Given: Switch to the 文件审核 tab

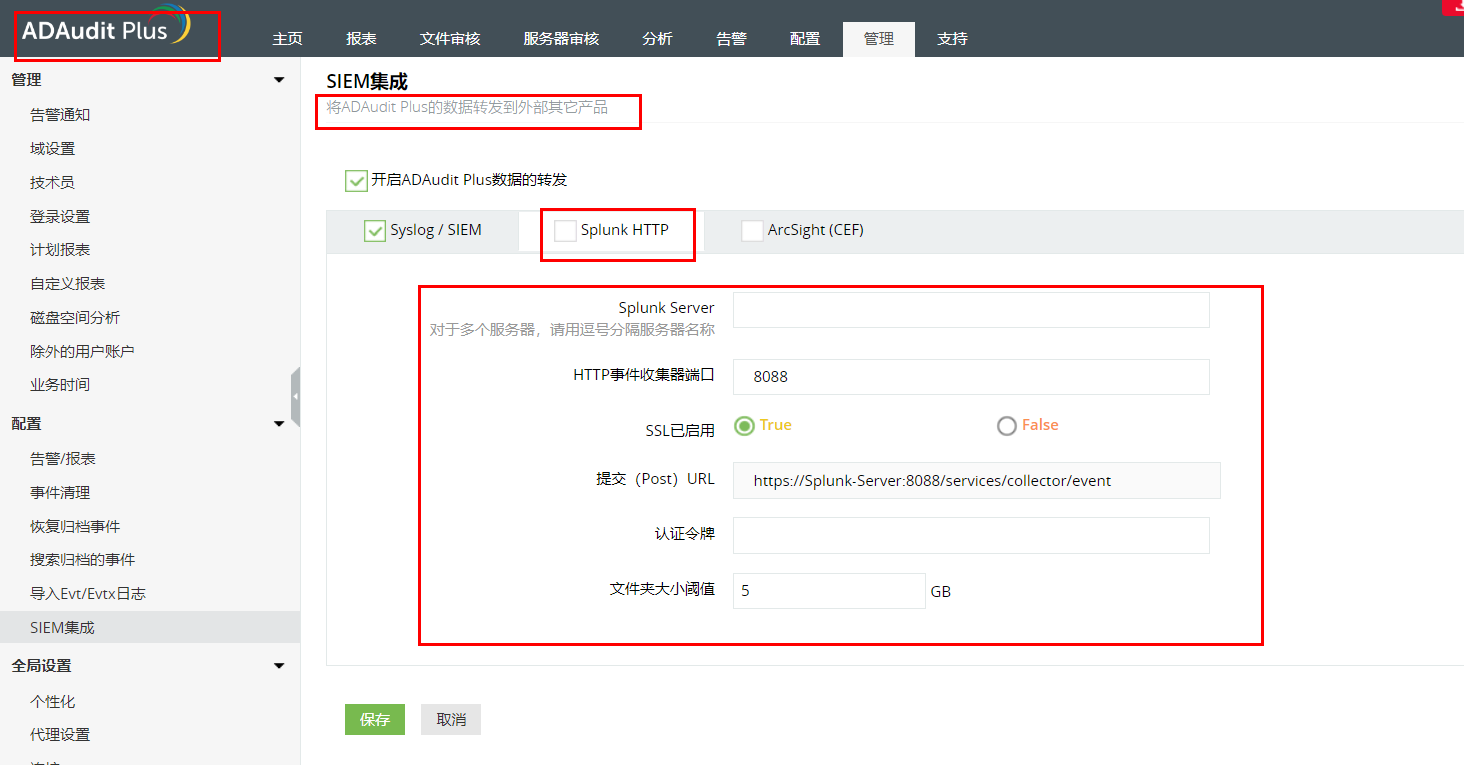Looking at the screenshot, I should (x=450, y=39).
